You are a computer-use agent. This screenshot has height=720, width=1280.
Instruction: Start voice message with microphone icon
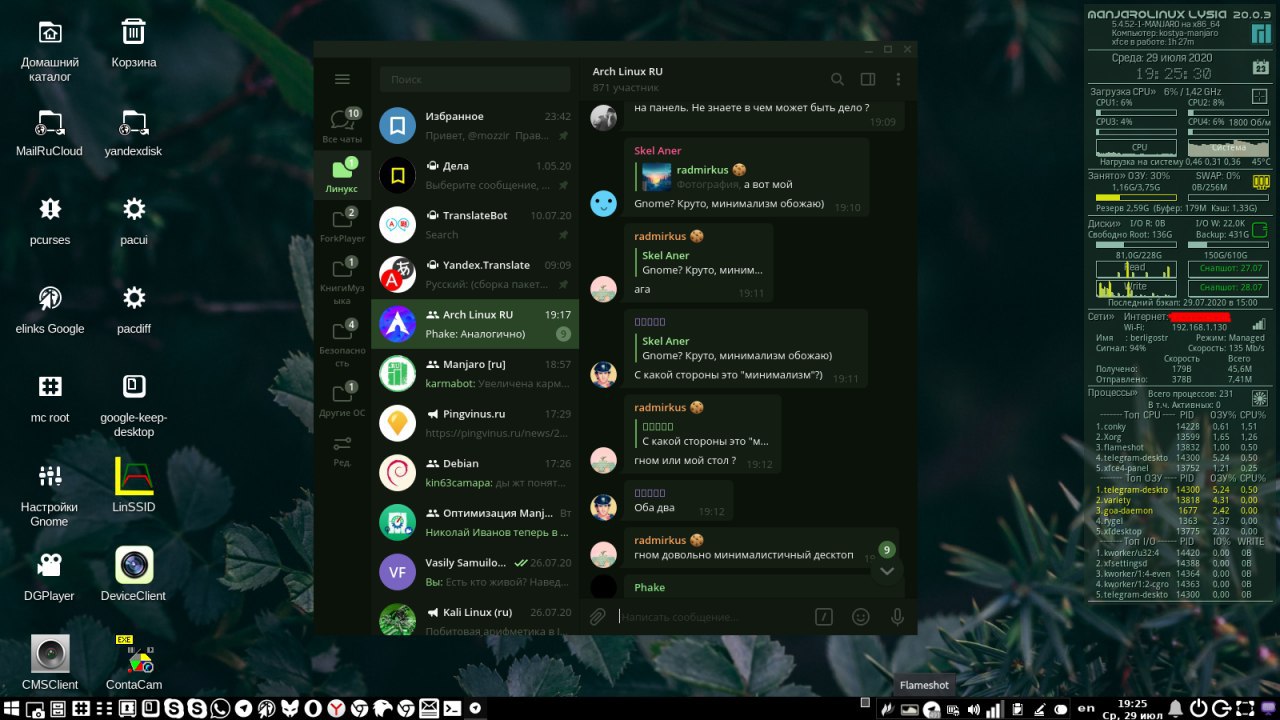(897, 617)
